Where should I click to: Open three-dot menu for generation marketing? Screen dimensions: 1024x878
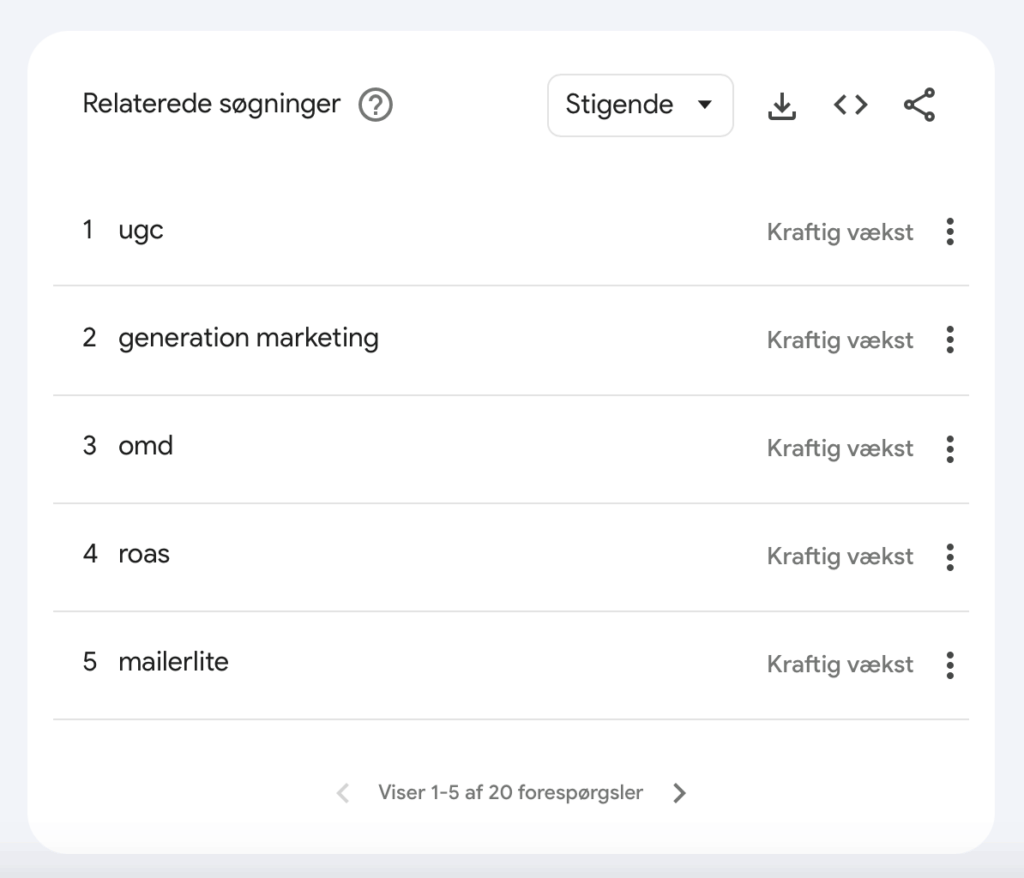pos(949,340)
